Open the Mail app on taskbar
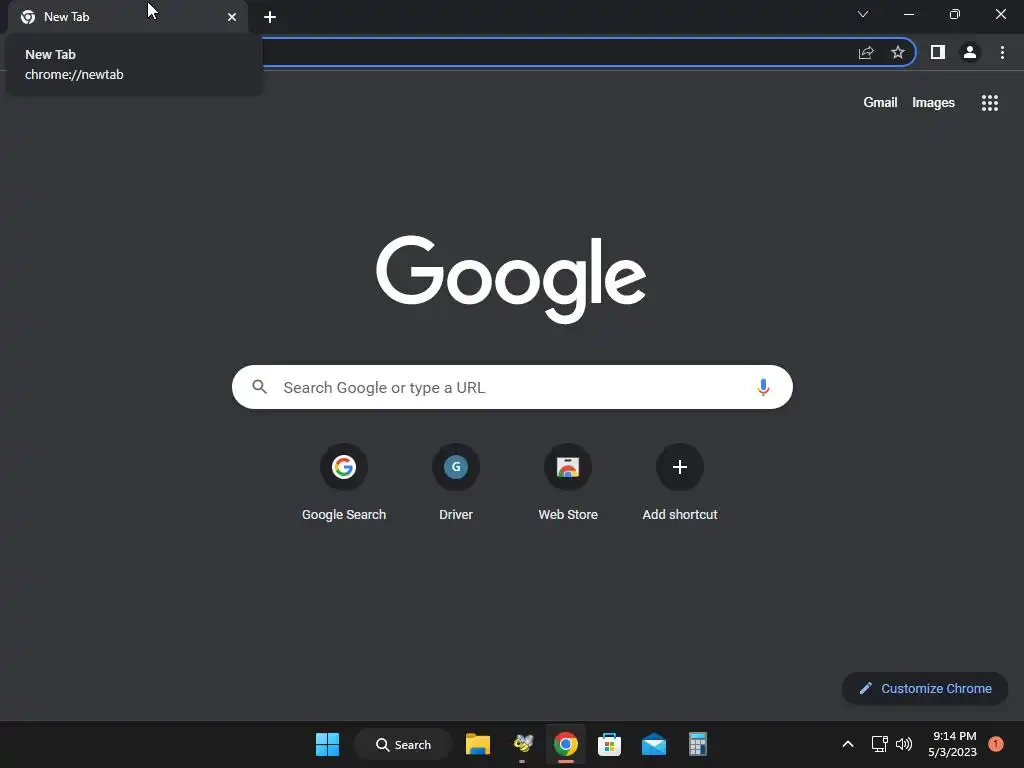The height and width of the screenshot is (768, 1024). 654,744
